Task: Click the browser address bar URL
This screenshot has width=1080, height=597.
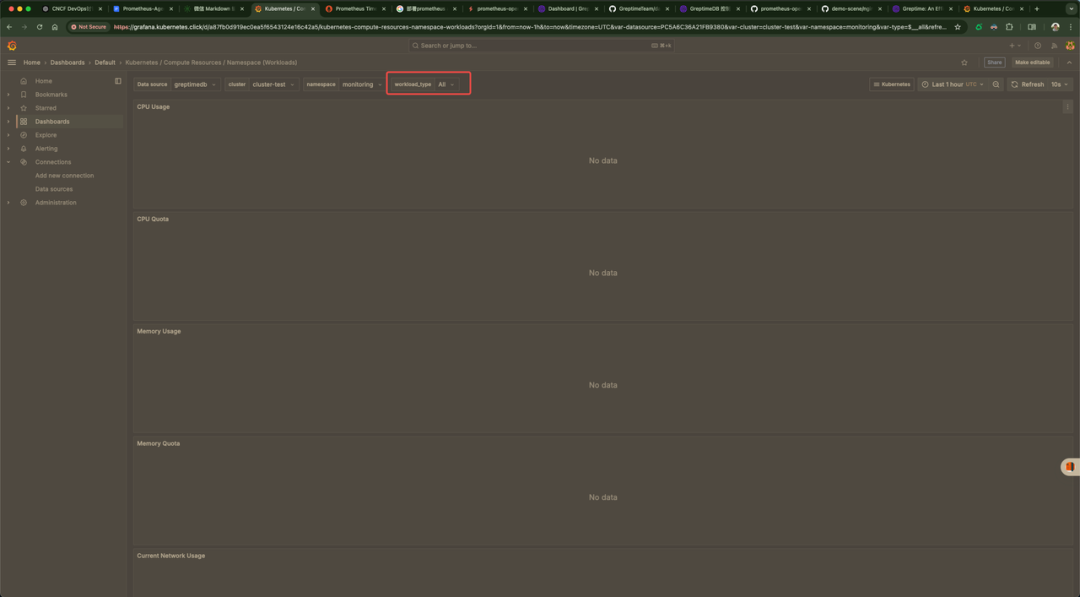Action: click(x=530, y=27)
